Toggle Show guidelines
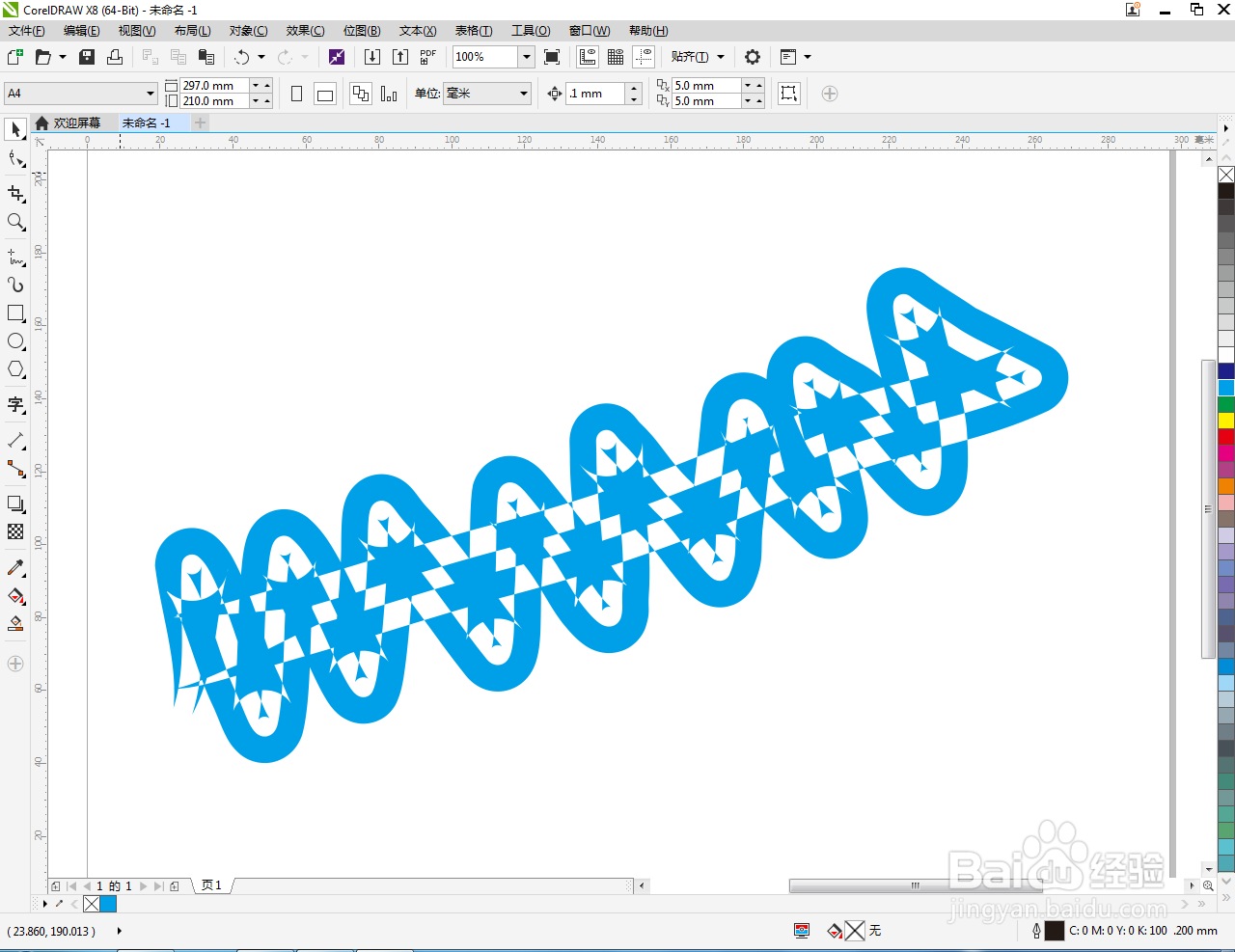The width and height of the screenshot is (1235, 952). pos(644,57)
